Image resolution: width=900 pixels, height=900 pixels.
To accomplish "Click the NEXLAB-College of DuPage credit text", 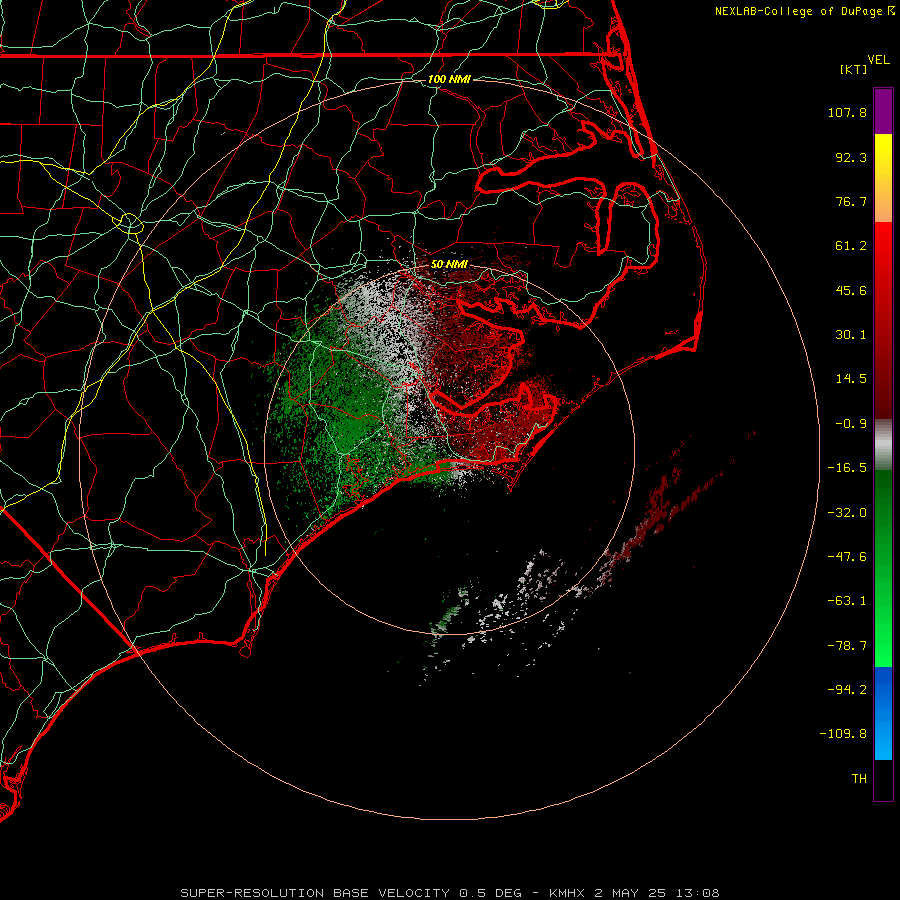I will (804, 11).
